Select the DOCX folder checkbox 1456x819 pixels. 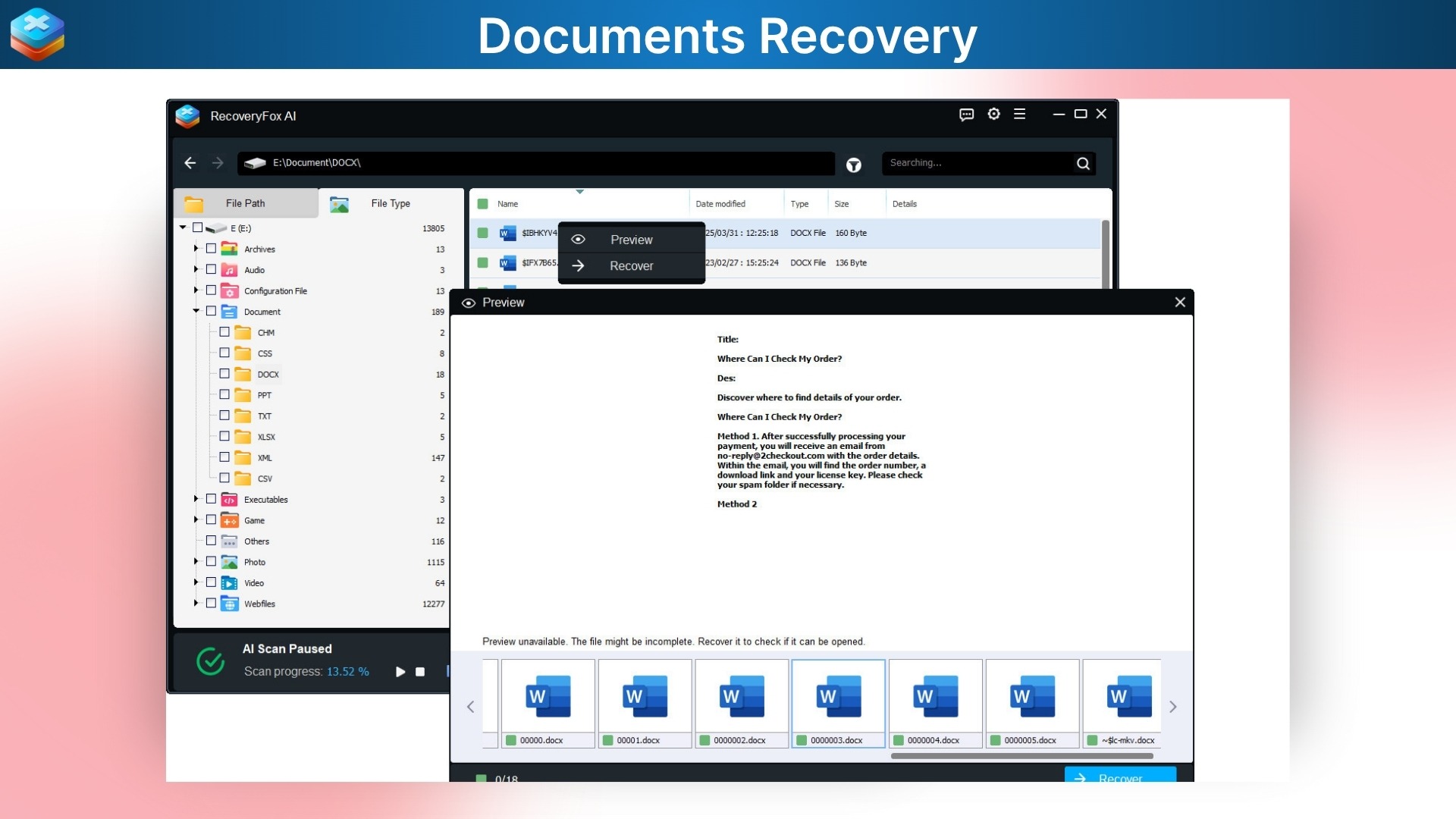[224, 374]
